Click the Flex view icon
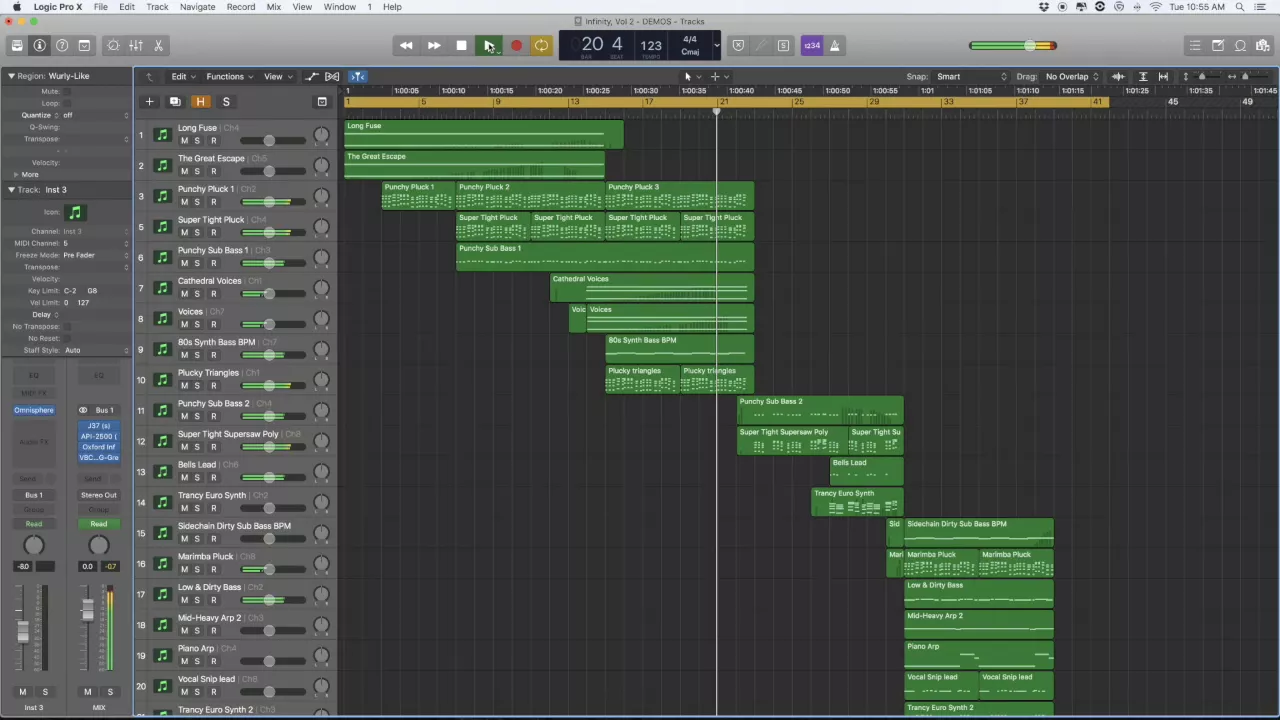The image size is (1280, 720). (332, 76)
